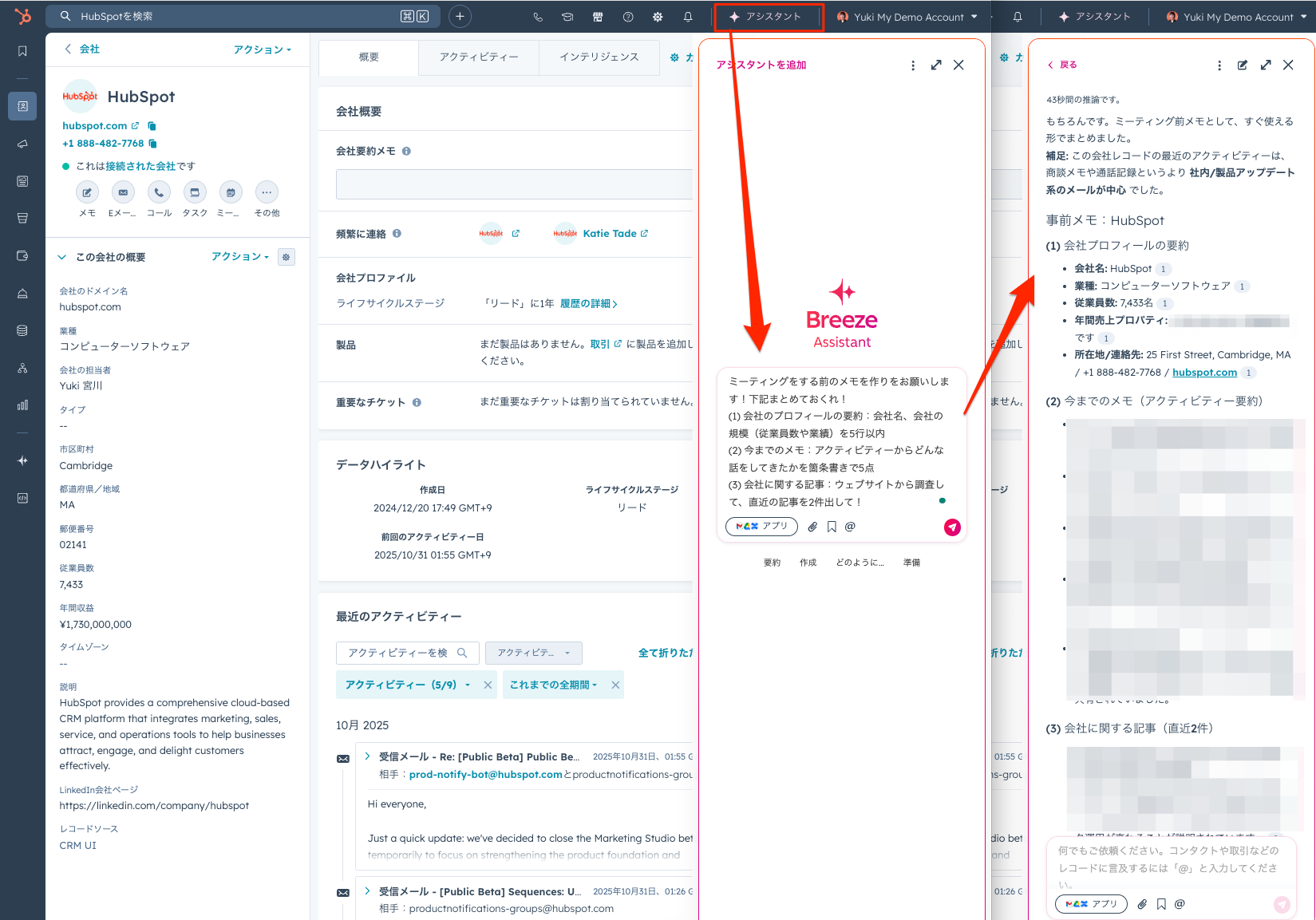
Task: Open the notification bell icon
Action: (x=688, y=16)
